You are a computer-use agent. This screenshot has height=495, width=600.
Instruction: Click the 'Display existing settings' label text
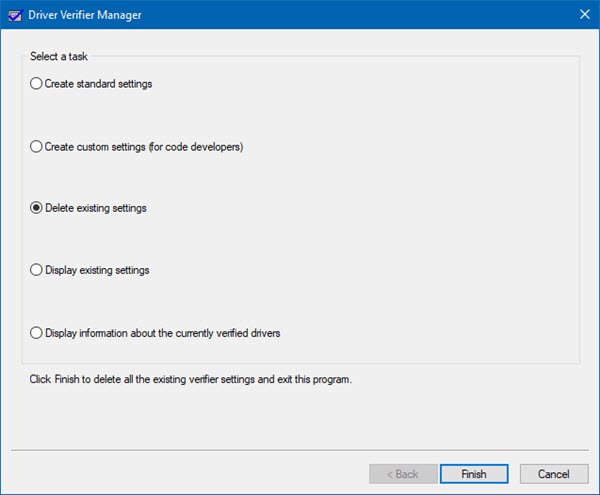tap(96, 270)
